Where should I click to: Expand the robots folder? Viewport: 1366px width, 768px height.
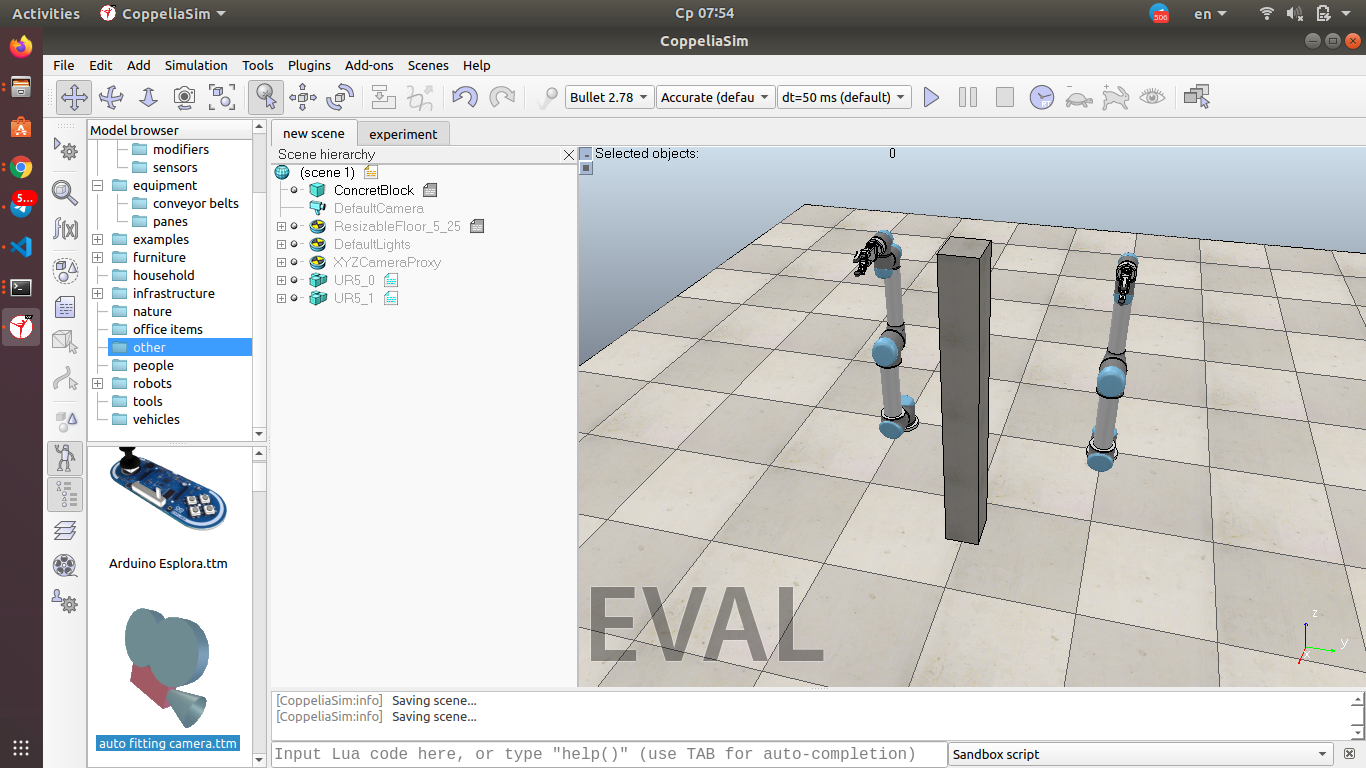97,383
